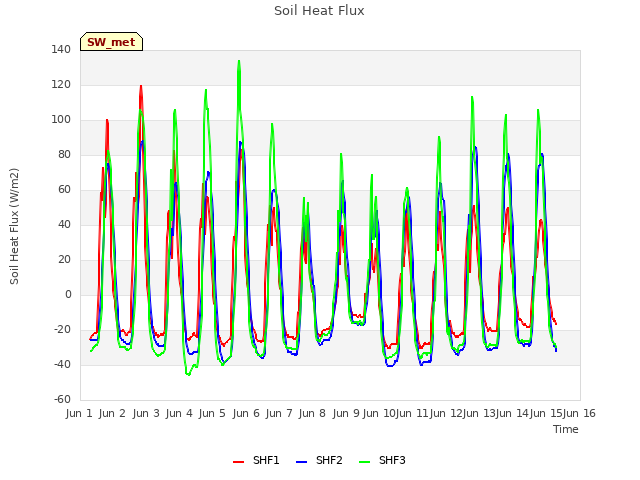
Task: Click the Jun 4 x-axis tick label
Action: point(179,413)
